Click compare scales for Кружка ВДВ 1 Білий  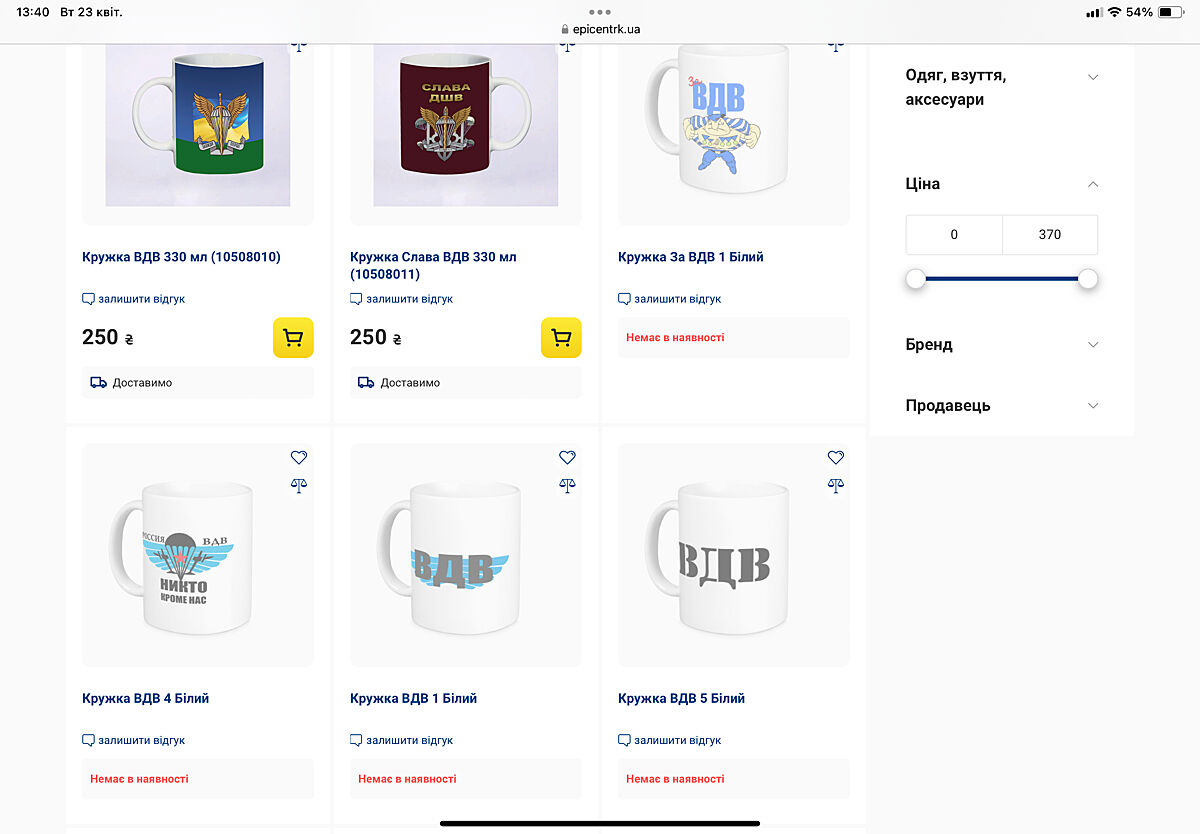567,485
